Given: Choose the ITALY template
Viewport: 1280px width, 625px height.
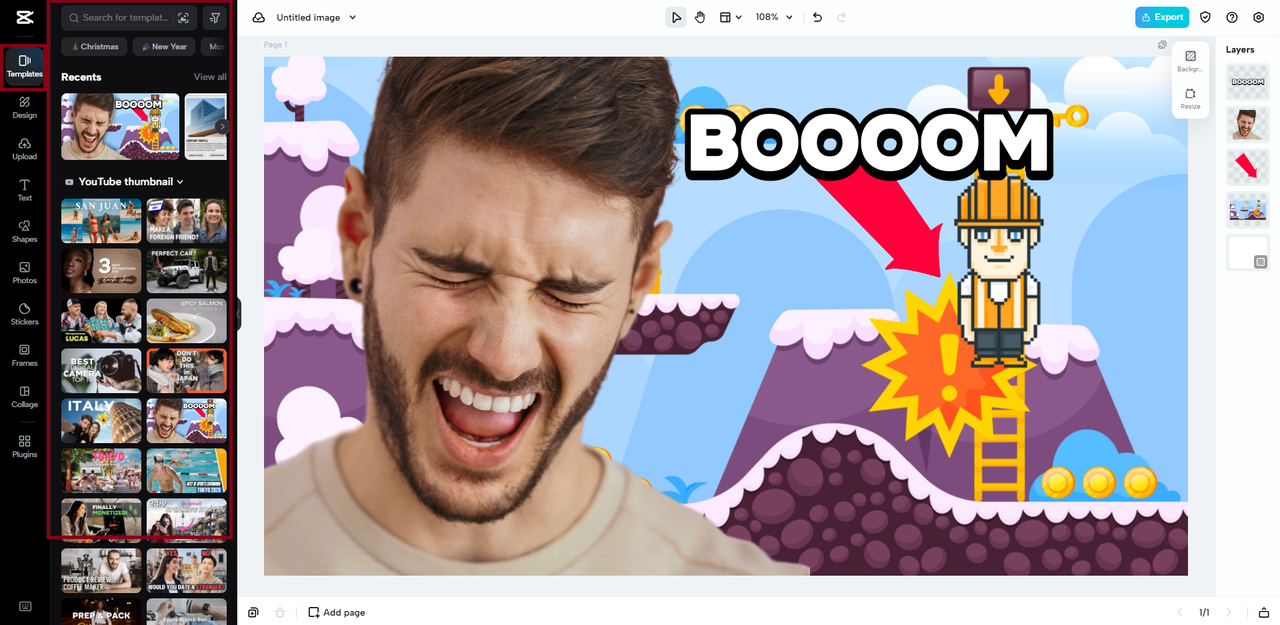Looking at the screenshot, I should 101,421.
